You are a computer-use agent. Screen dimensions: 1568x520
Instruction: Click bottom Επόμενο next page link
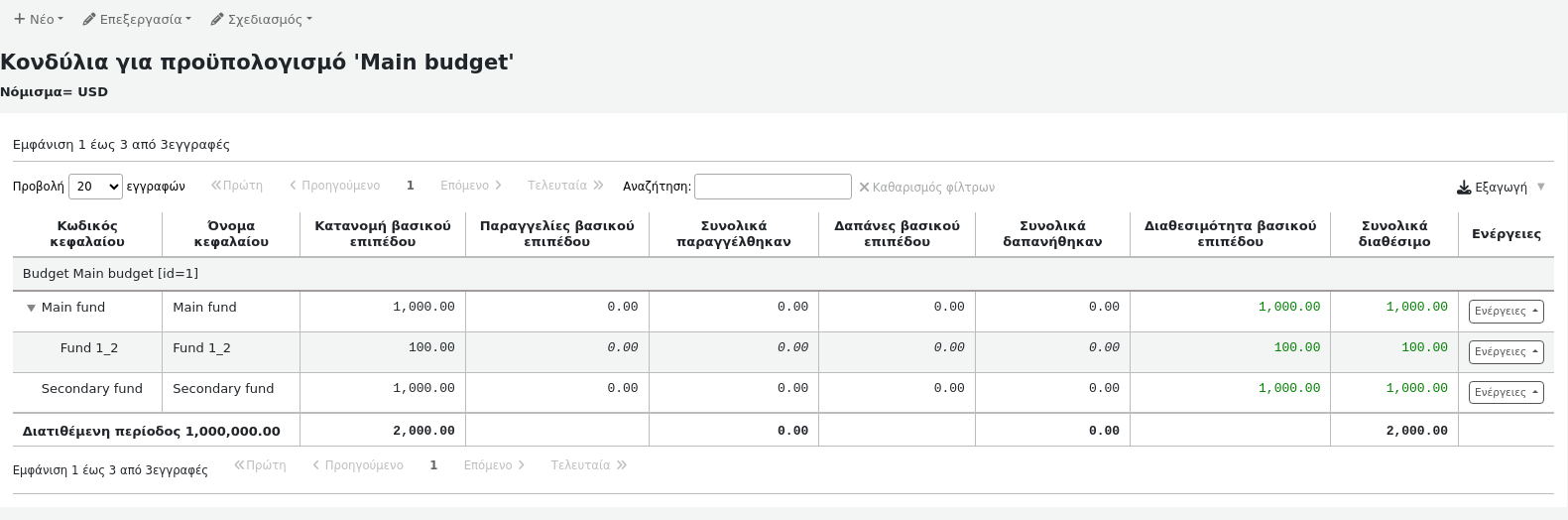point(494,465)
